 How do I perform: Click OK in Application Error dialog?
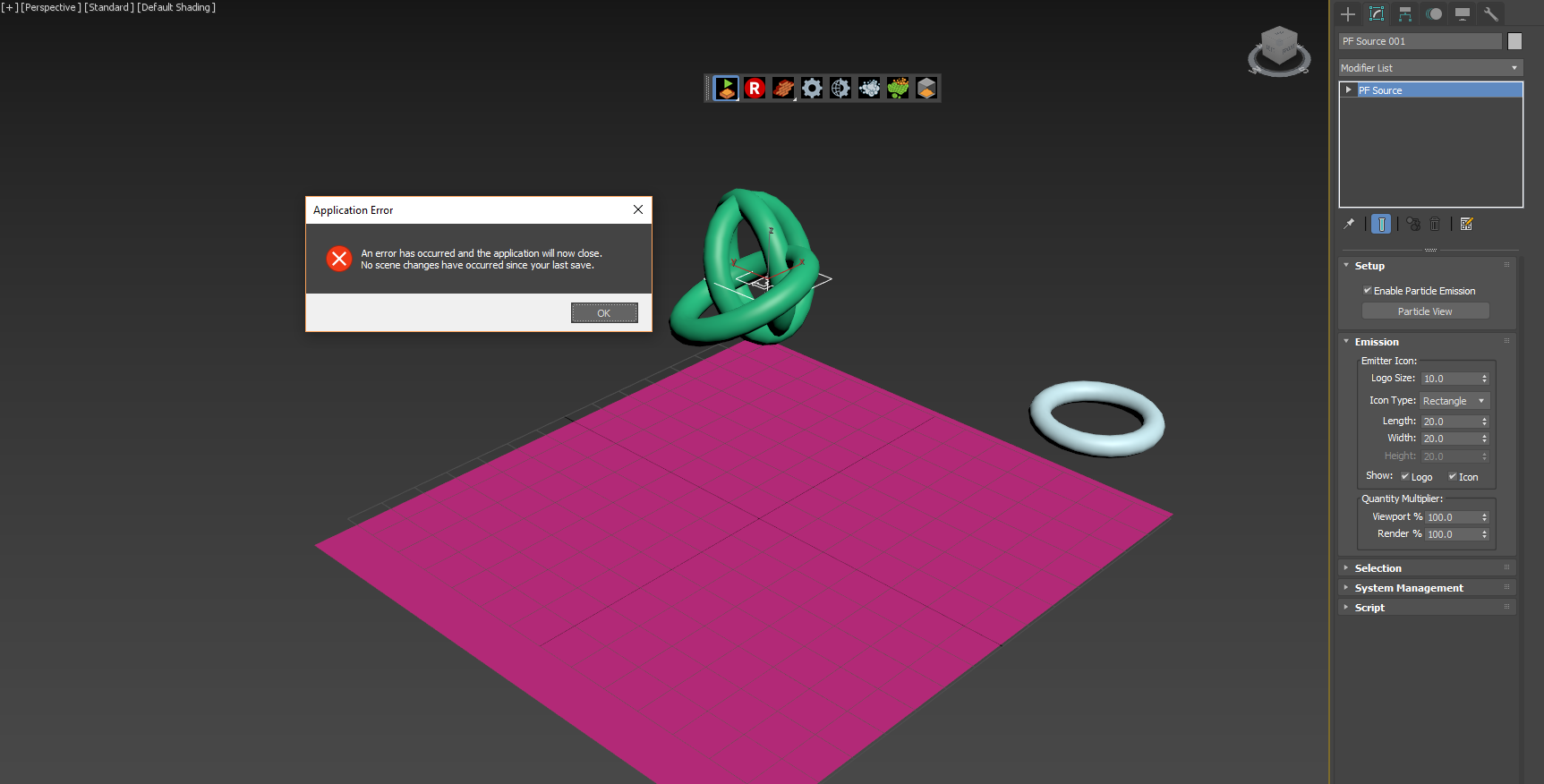click(604, 312)
